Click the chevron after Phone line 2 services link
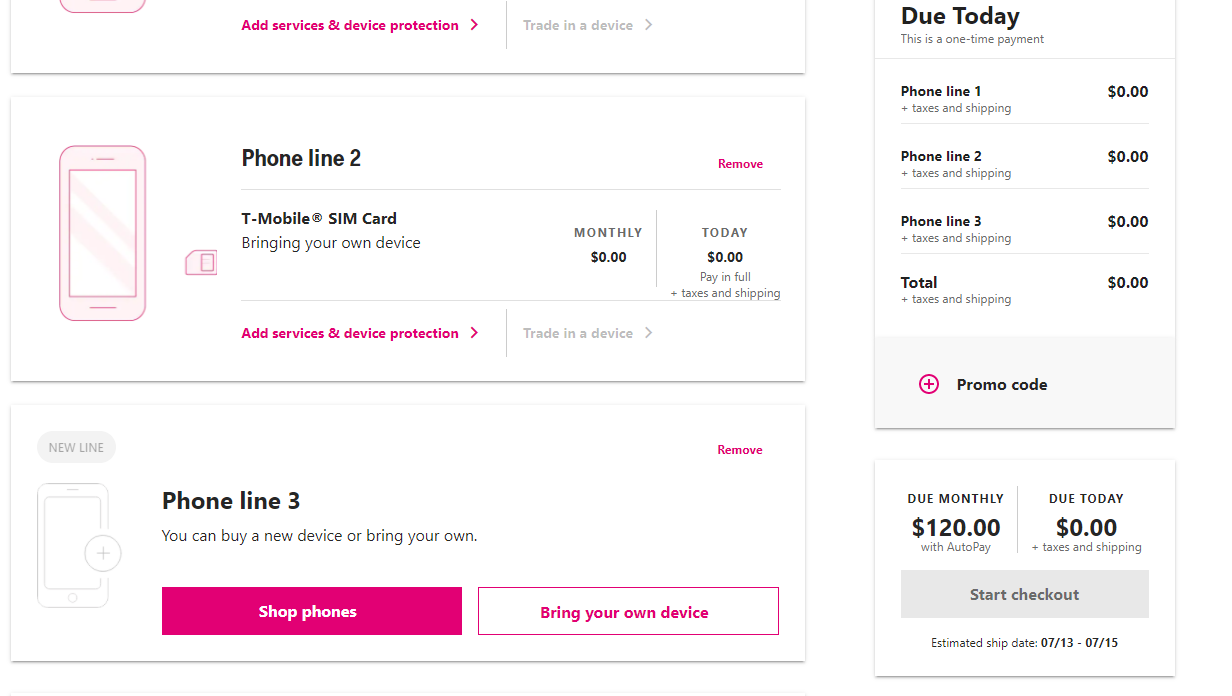Viewport: 1232px width, 696px height. (x=474, y=333)
